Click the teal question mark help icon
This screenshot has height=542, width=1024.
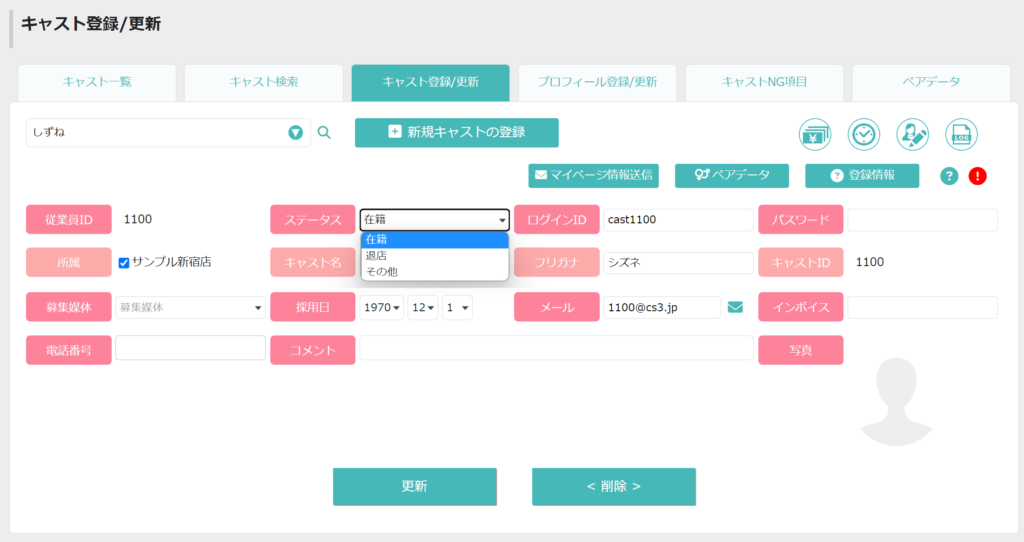(x=949, y=176)
